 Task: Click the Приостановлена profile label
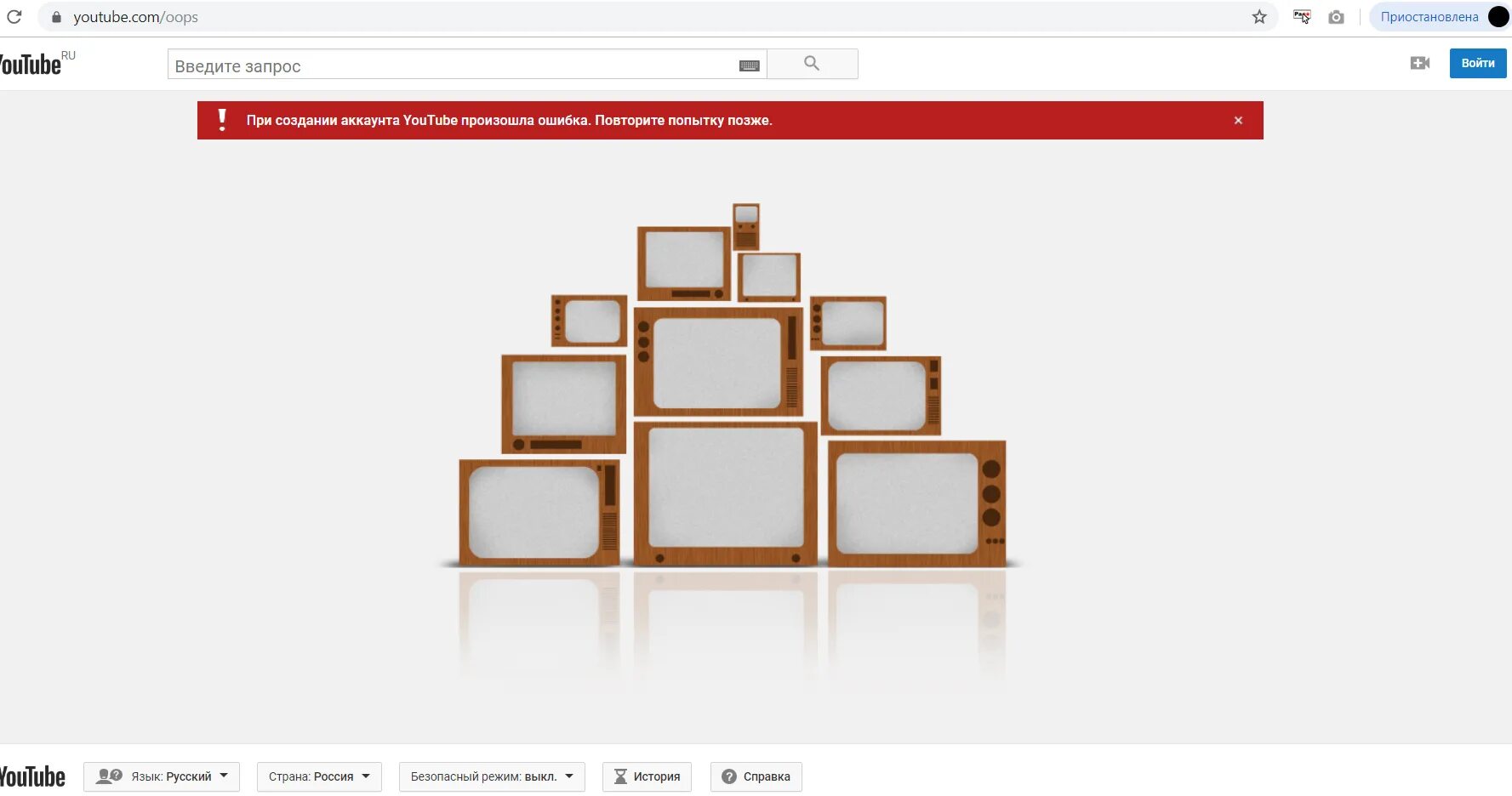click(1429, 17)
